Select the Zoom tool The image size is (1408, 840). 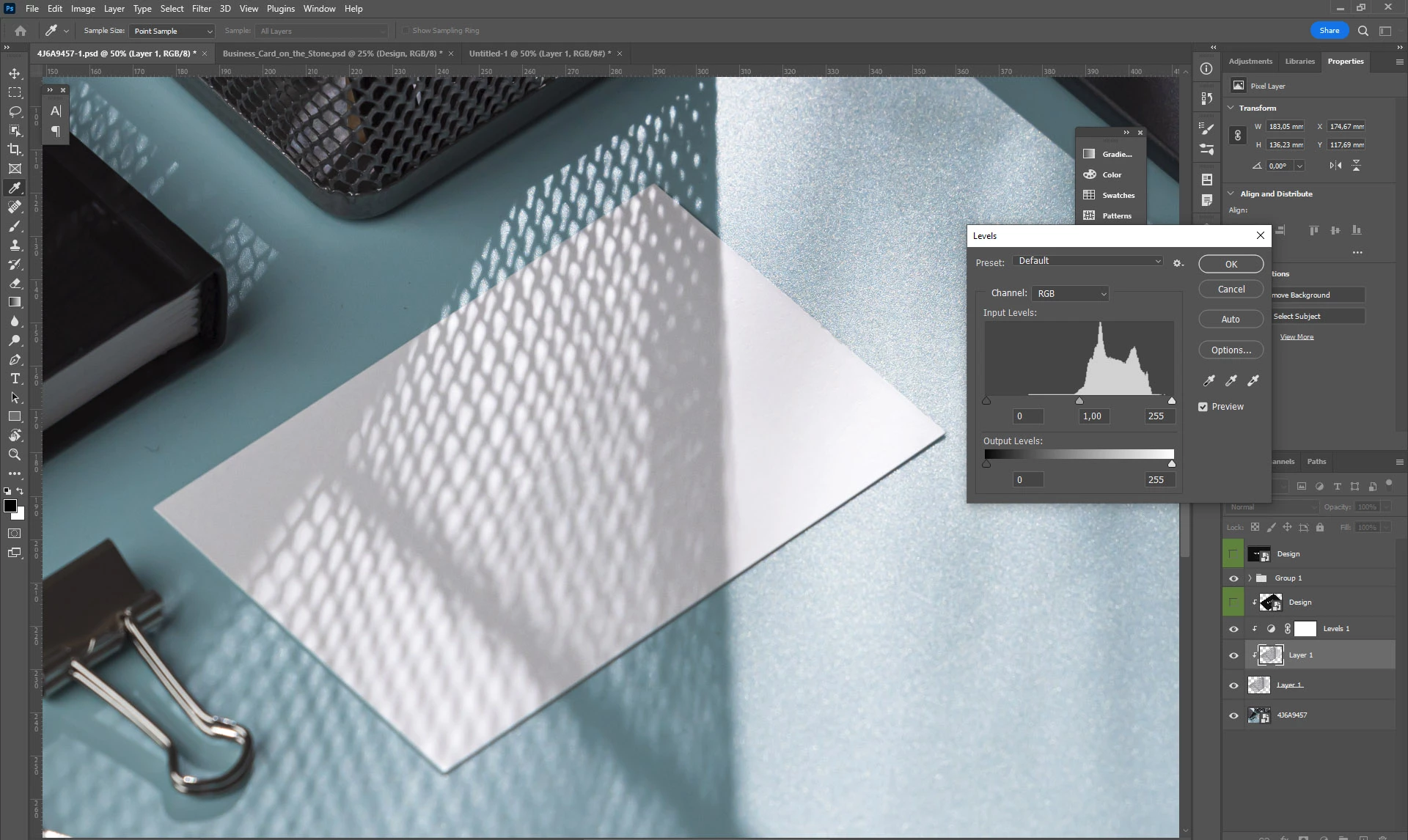pyautogui.click(x=15, y=455)
